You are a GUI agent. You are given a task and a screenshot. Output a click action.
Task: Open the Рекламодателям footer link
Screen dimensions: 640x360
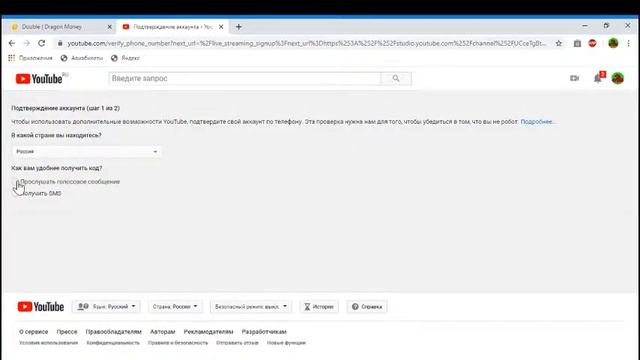click(208, 332)
